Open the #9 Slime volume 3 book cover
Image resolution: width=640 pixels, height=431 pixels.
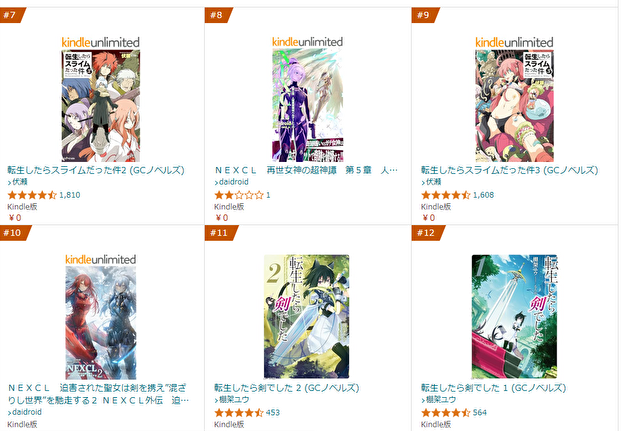[x=514, y=106]
